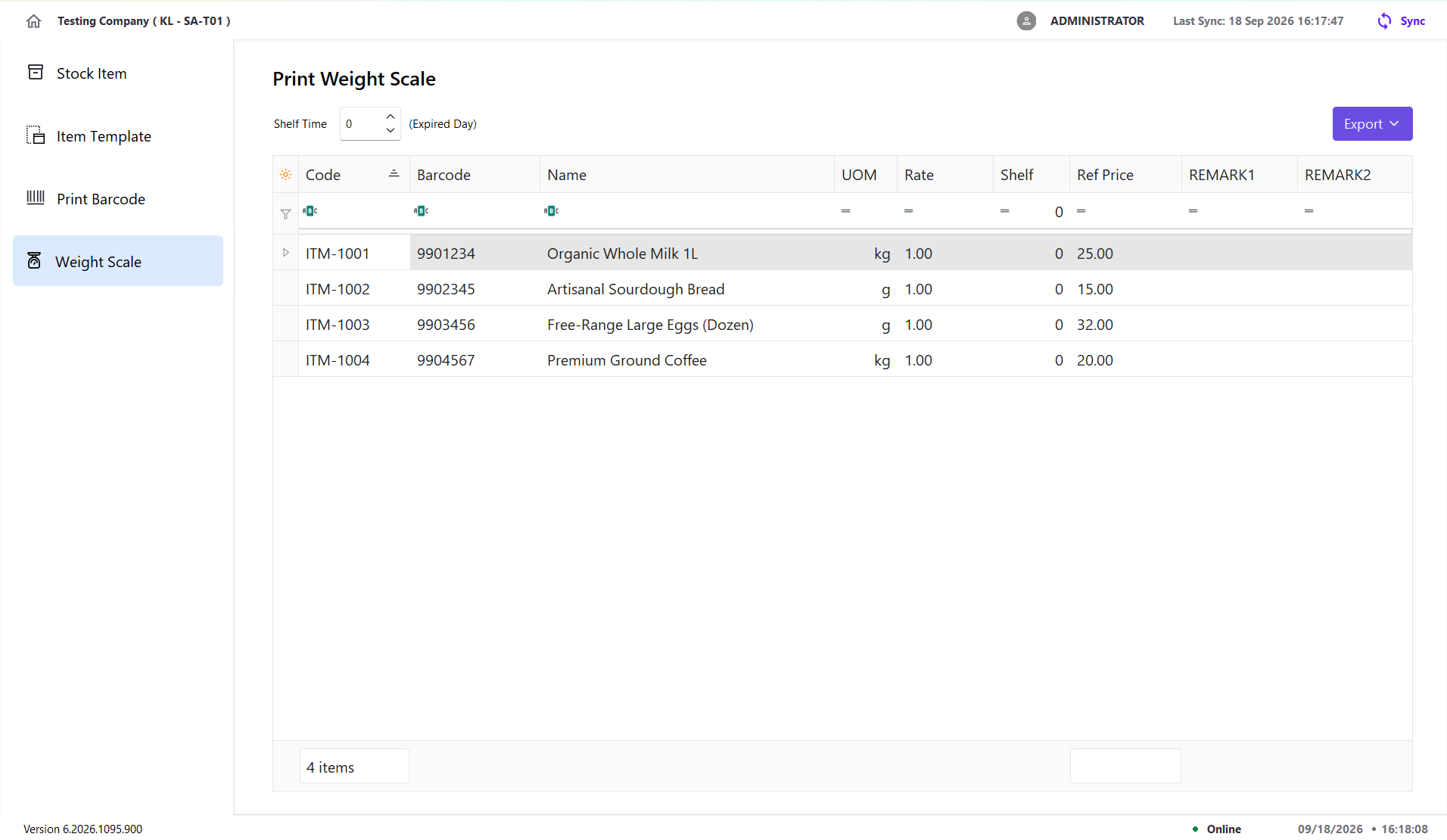
Task: Sort by the Shelf column header
Action: click(x=1032, y=175)
